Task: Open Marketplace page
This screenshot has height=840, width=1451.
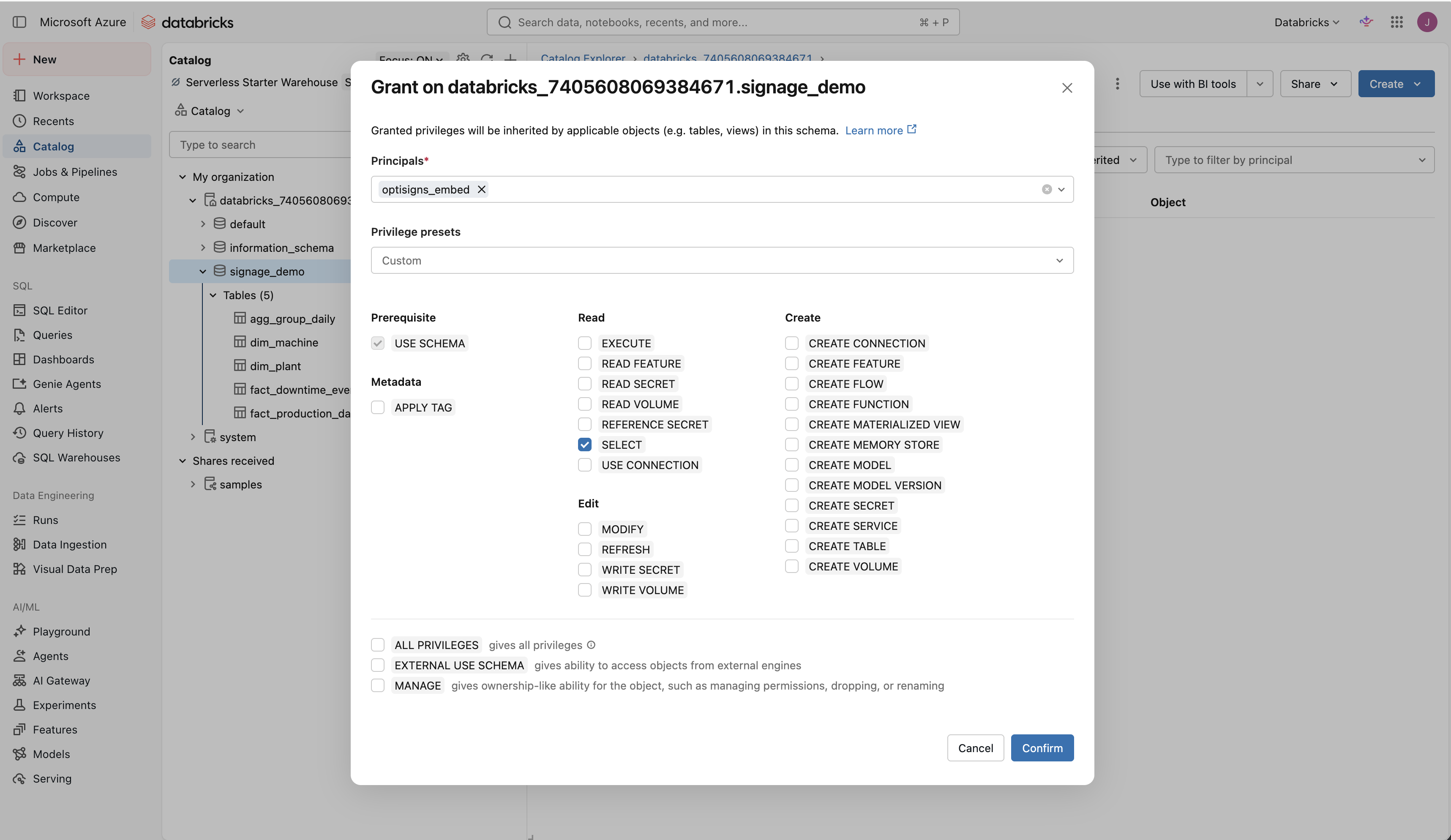Action: [x=77, y=248]
